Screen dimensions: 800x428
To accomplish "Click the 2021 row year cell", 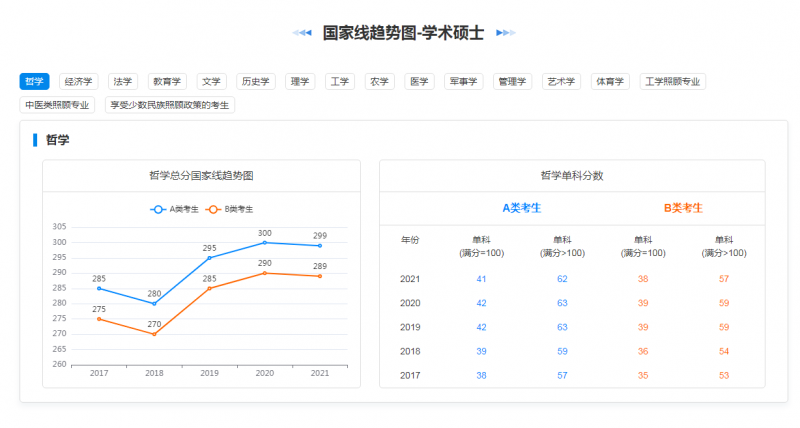I will point(410,279).
